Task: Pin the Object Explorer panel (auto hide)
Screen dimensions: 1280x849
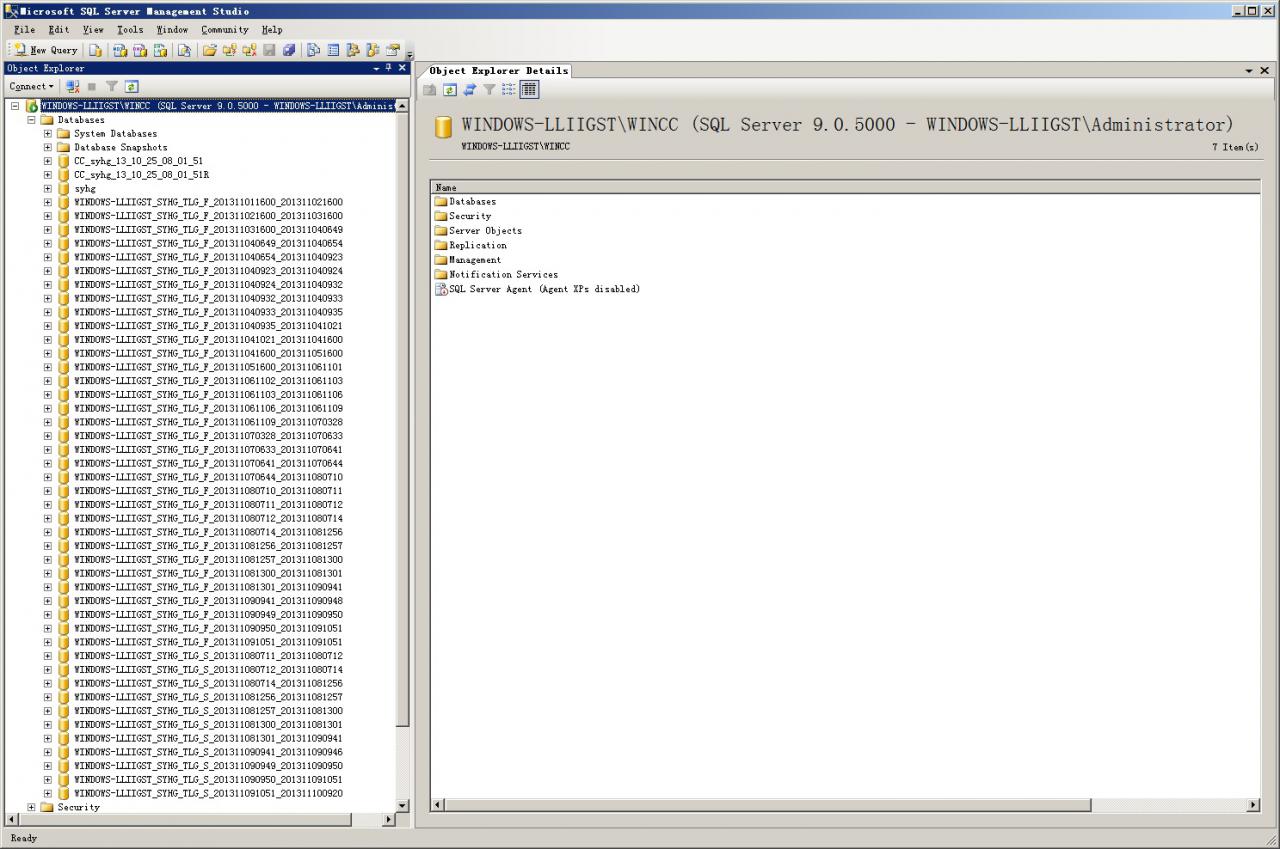Action: [x=389, y=68]
